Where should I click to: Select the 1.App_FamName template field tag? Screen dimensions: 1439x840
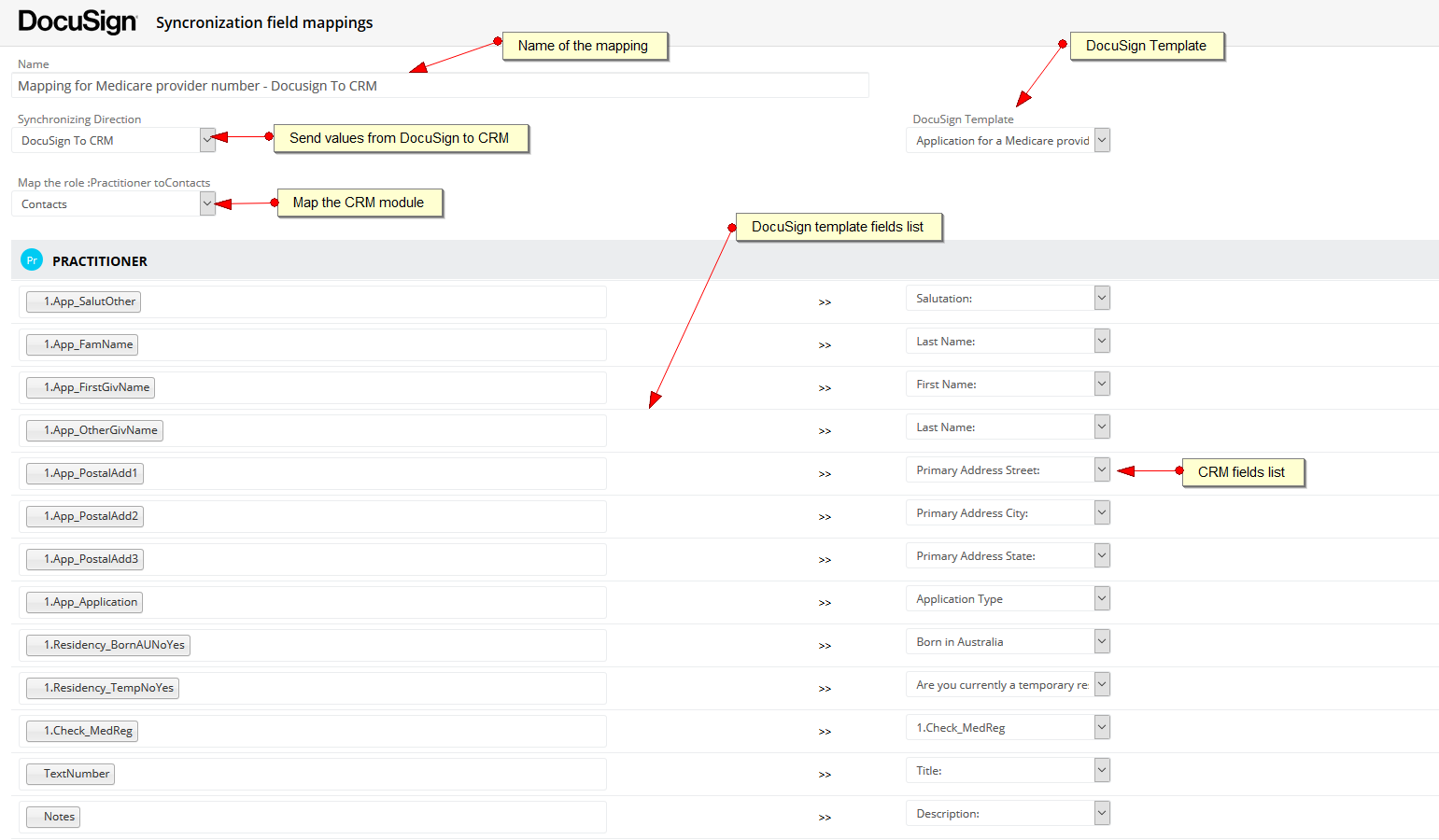coord(82,344)
